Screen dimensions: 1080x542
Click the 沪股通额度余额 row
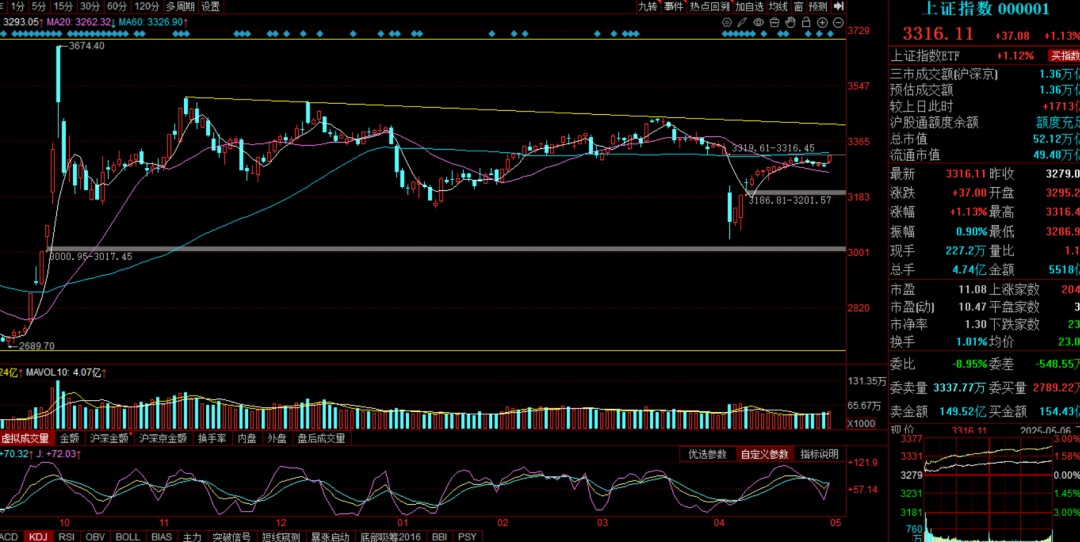985,123
